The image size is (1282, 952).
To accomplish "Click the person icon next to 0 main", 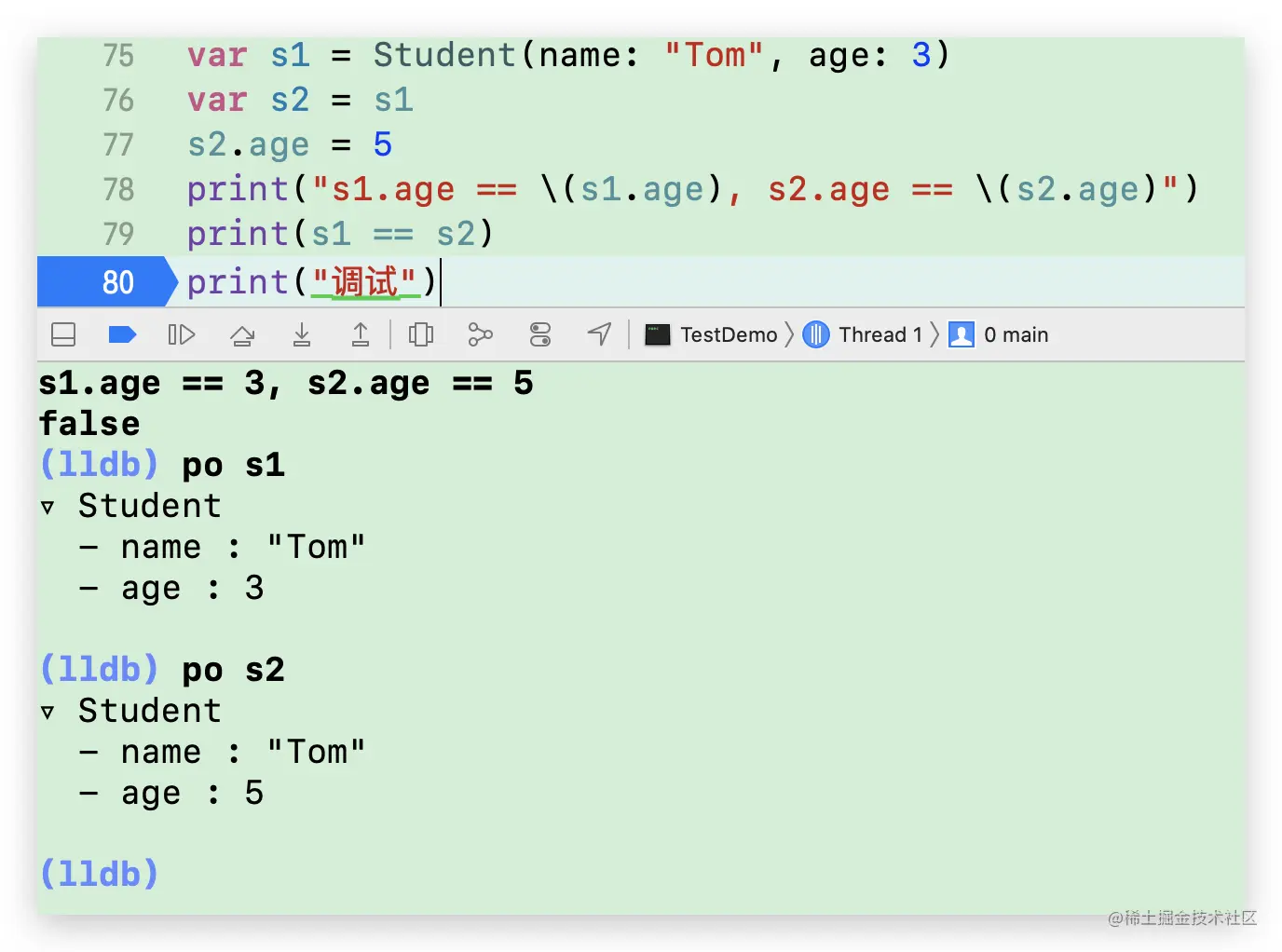I will [961, 334].
